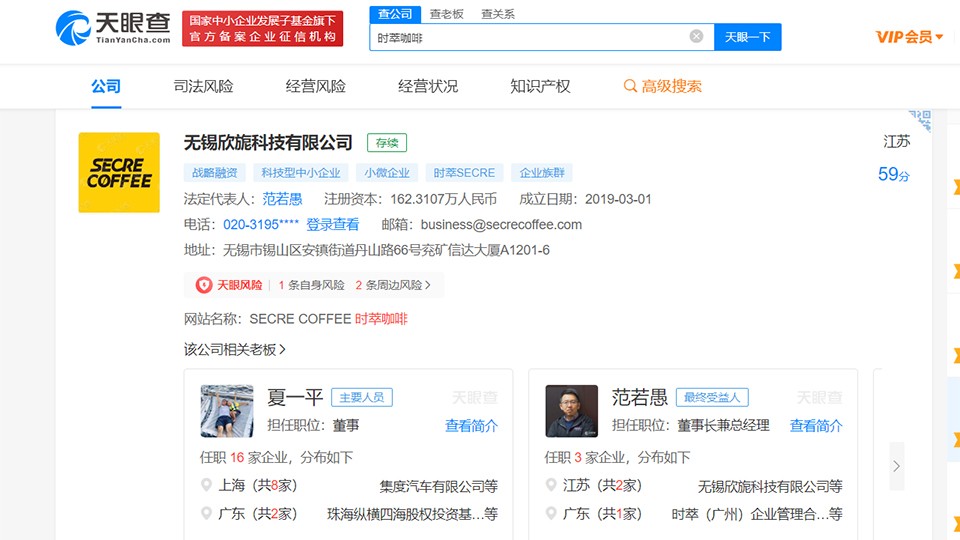Viewport: 960px width, 540px height.
Task: Click highlighted 时萃咖啡 website name
Action: point(381,319)
